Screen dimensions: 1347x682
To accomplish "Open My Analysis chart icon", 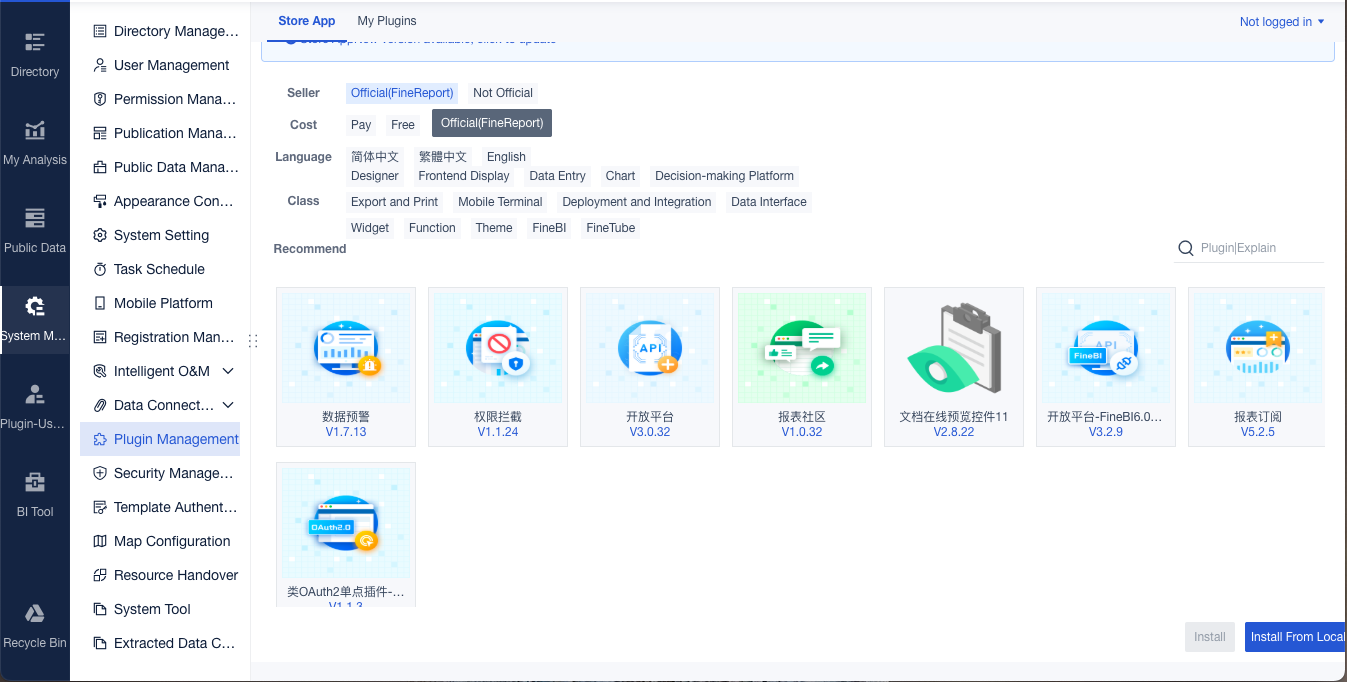I will pyautogui.click(x=35, y=130).
